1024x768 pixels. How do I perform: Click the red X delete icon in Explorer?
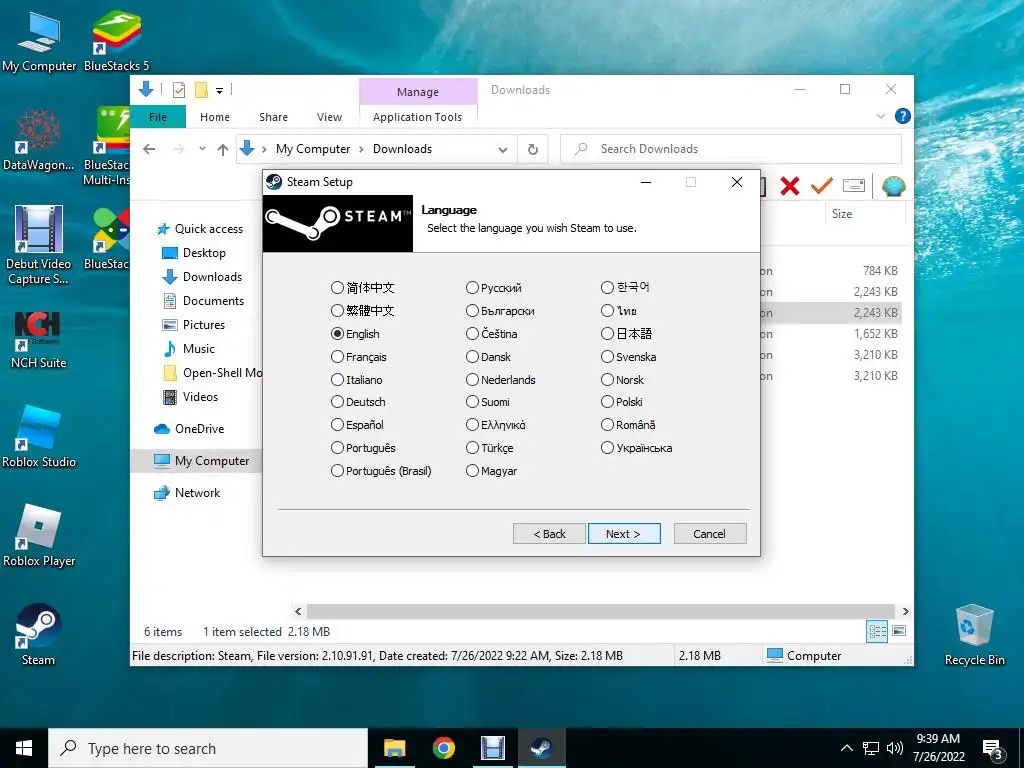point(790,186)
